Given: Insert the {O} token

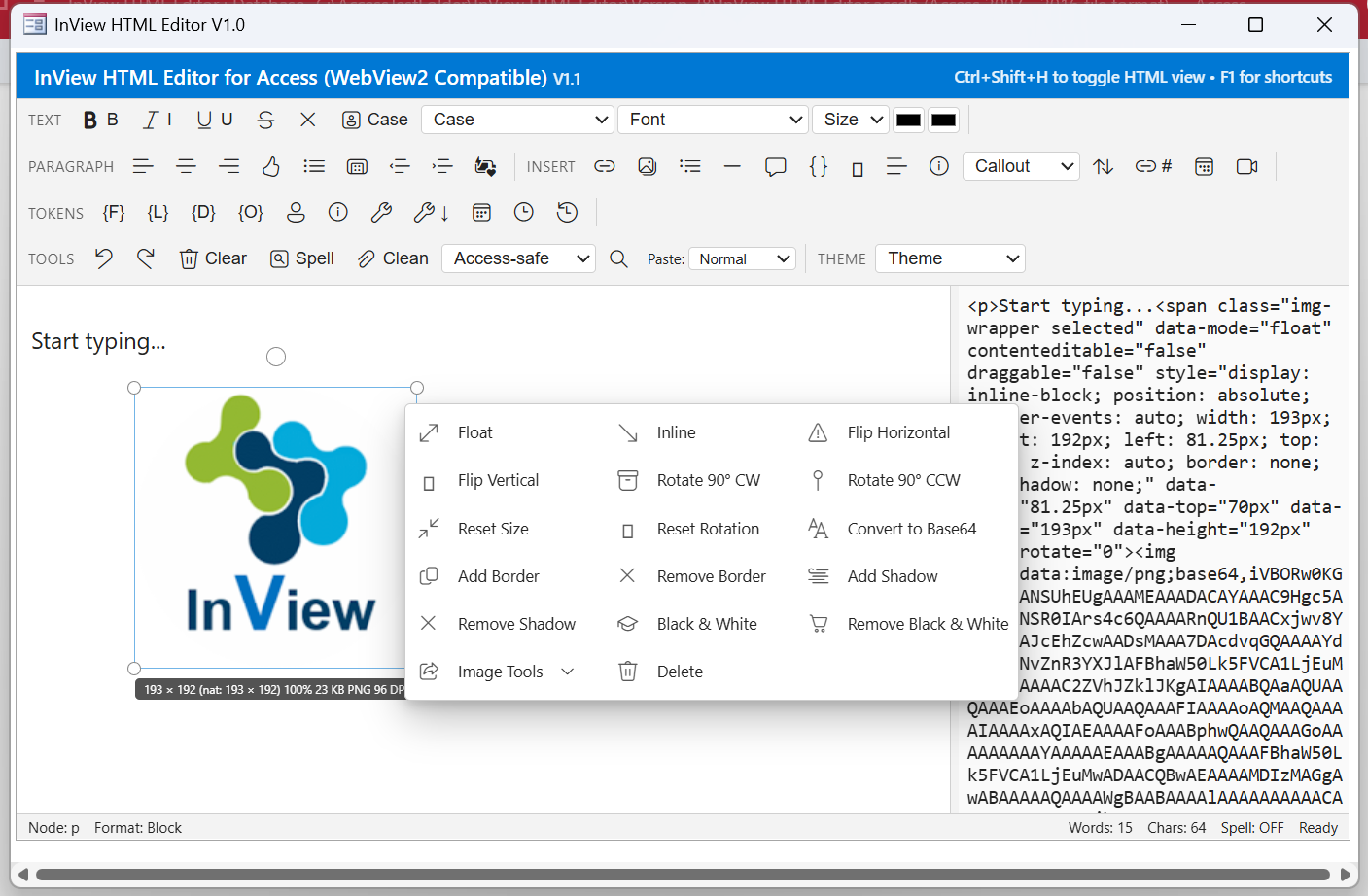Looking at the screenshot, I should [251, 212].
